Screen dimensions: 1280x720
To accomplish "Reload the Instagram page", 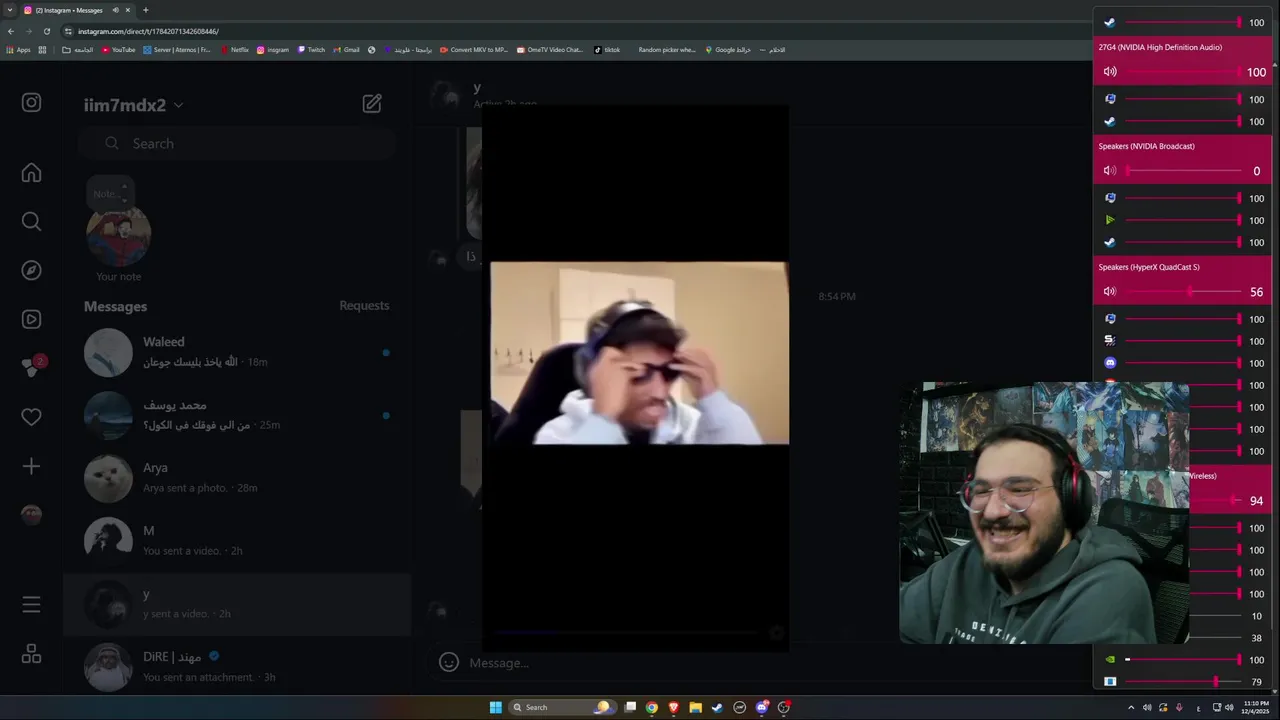I will pos(47,31).
